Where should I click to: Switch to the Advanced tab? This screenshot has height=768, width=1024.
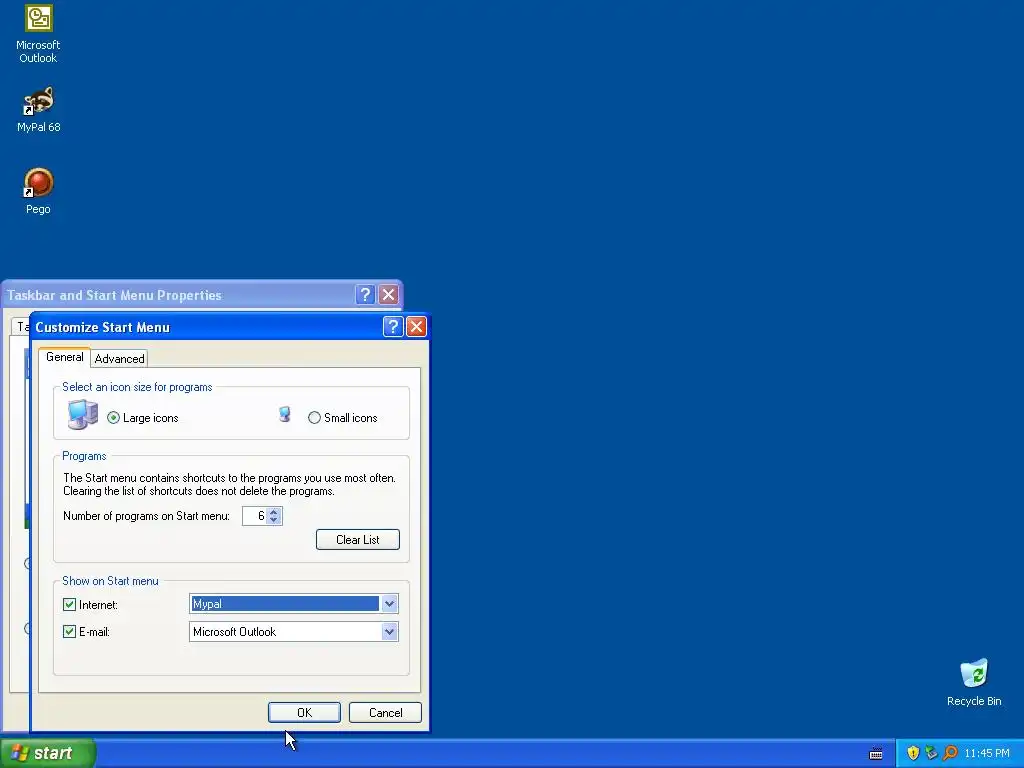point(120,359)
